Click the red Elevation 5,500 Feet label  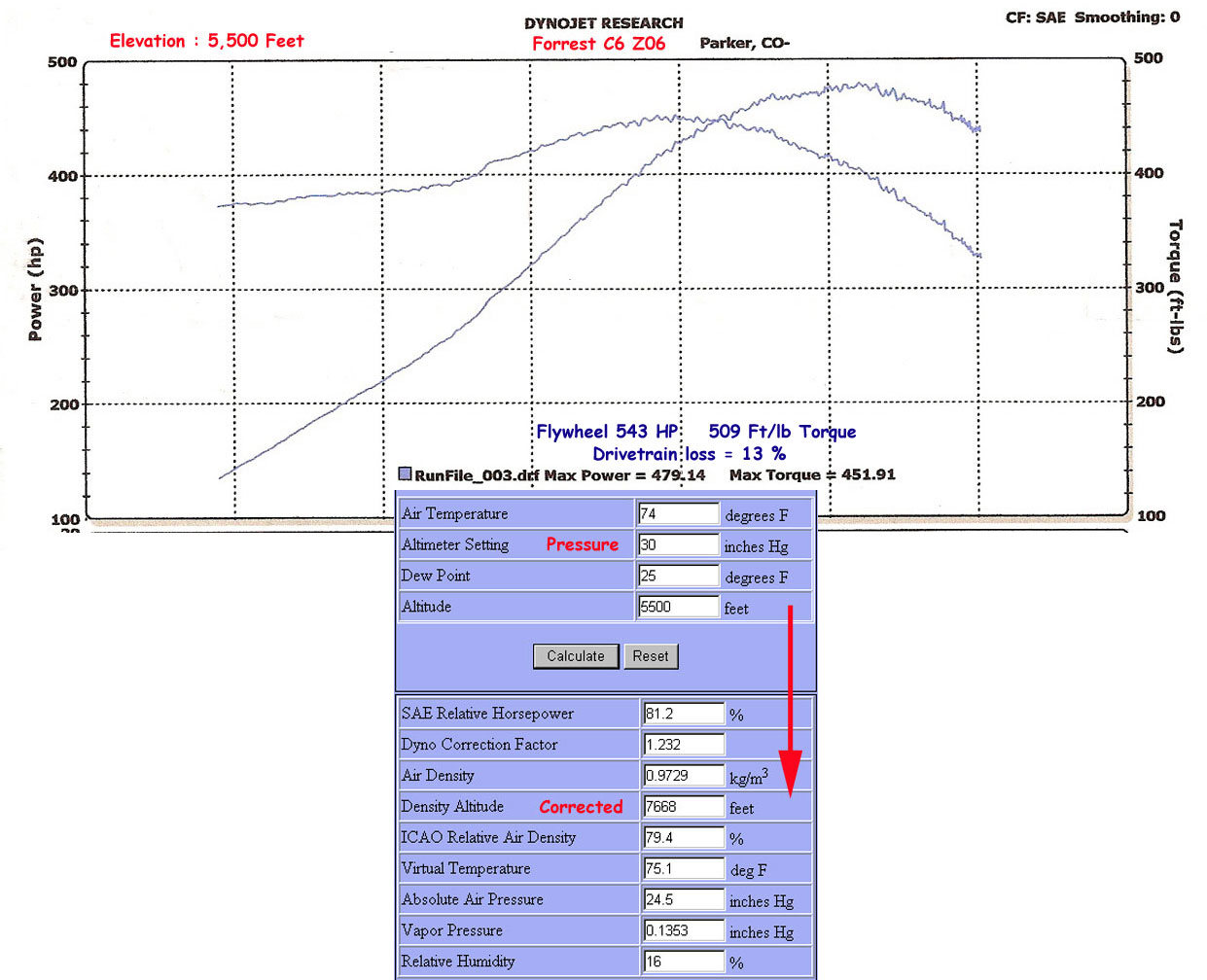[x=206, y=41]
